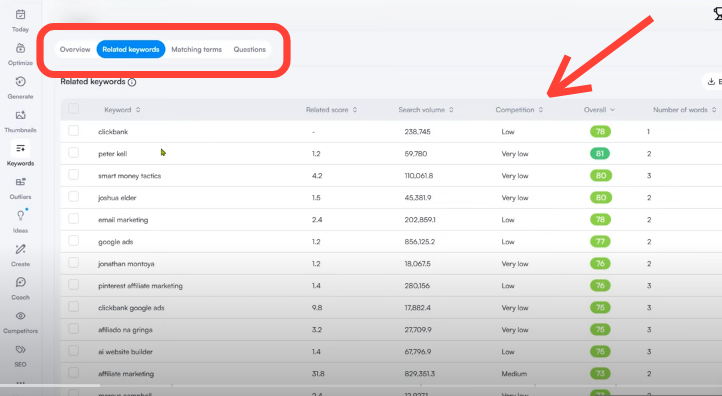
Task: Select the Related keywords tab
Action: click(x=131, y=49)
